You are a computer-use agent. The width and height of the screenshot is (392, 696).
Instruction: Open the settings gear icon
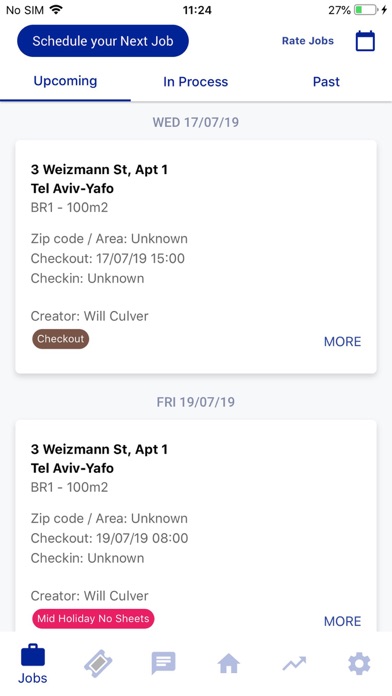(359, 664)
